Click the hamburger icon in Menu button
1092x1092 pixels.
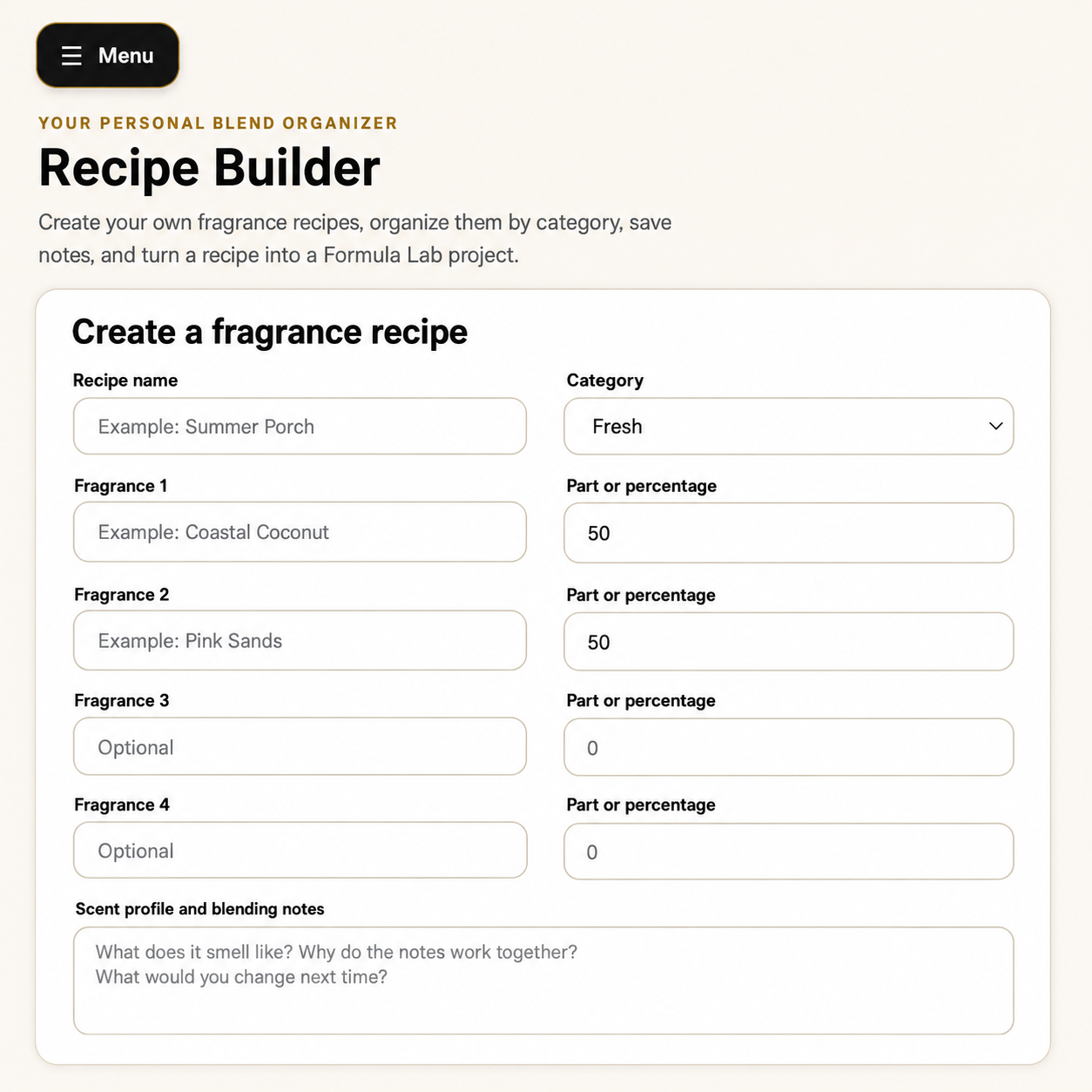[x=71, y=56]
